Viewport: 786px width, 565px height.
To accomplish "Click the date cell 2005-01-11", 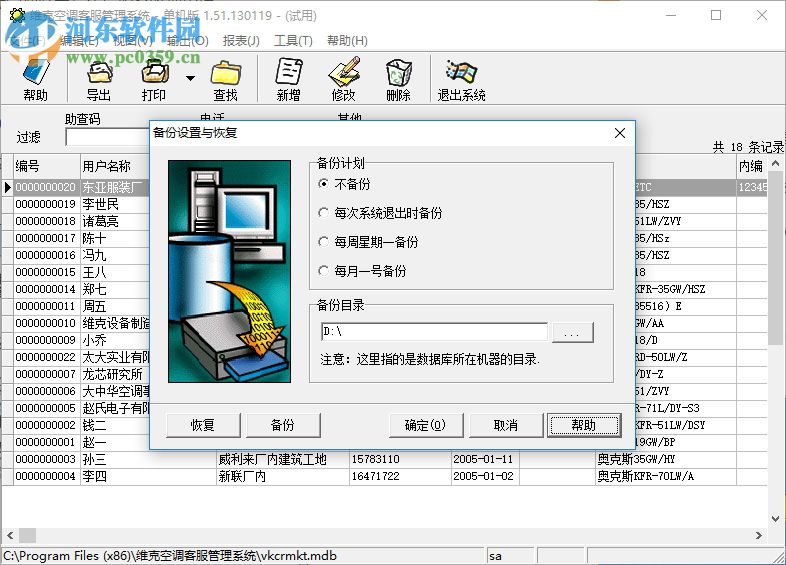I will 485,459.
